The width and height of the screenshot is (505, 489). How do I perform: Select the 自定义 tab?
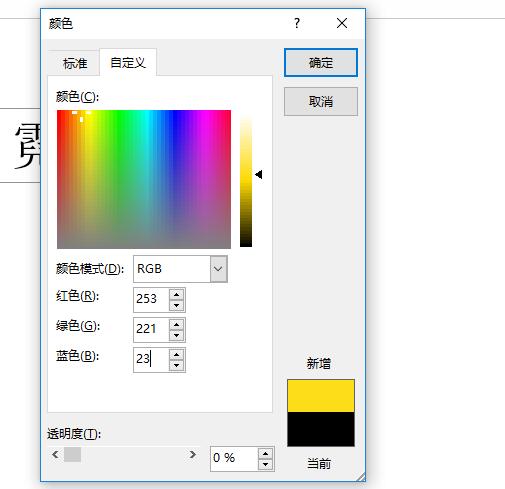click(128, 62)
